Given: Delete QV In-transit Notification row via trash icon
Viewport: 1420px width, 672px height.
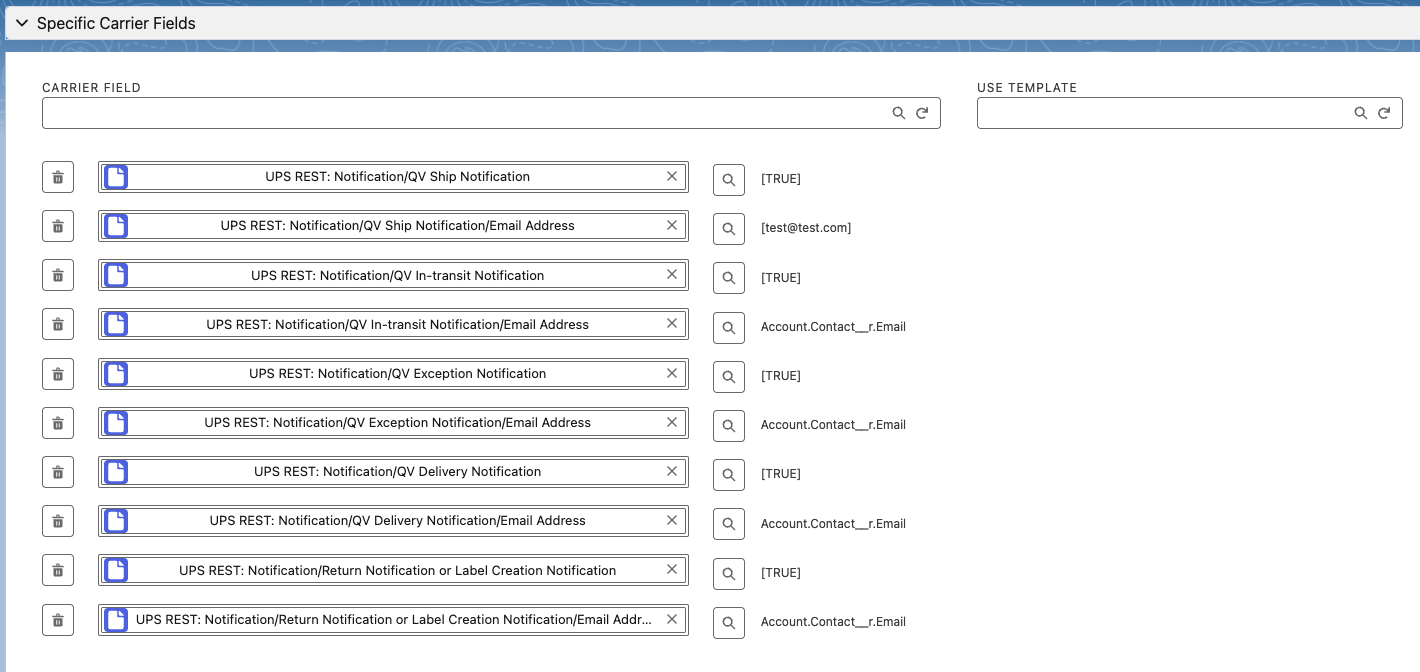Looking at the screenshot, I should pos(58,275).
